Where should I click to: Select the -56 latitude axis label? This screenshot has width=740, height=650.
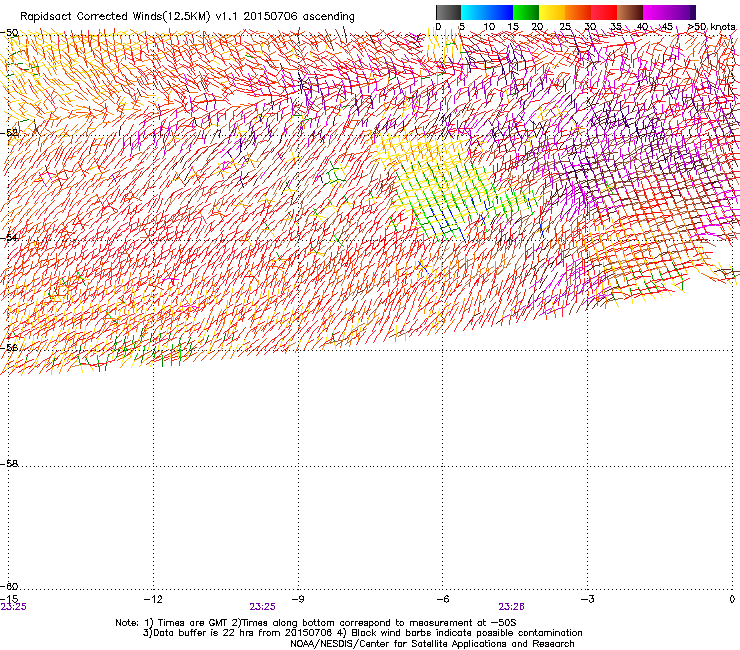(x=9, y=347)
